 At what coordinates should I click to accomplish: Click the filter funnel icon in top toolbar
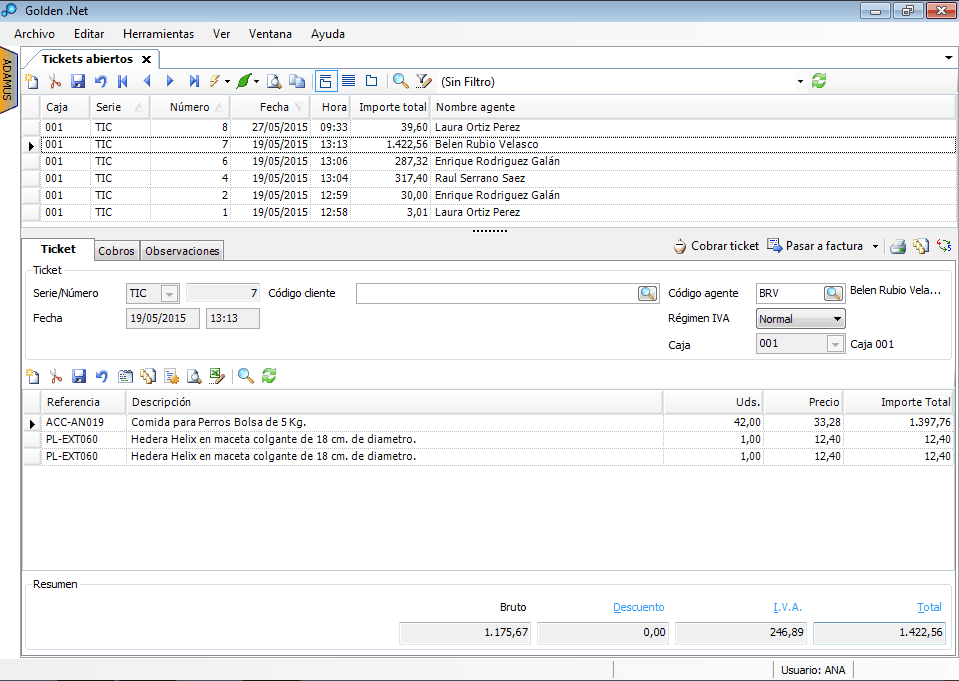[x=423, y=81]
